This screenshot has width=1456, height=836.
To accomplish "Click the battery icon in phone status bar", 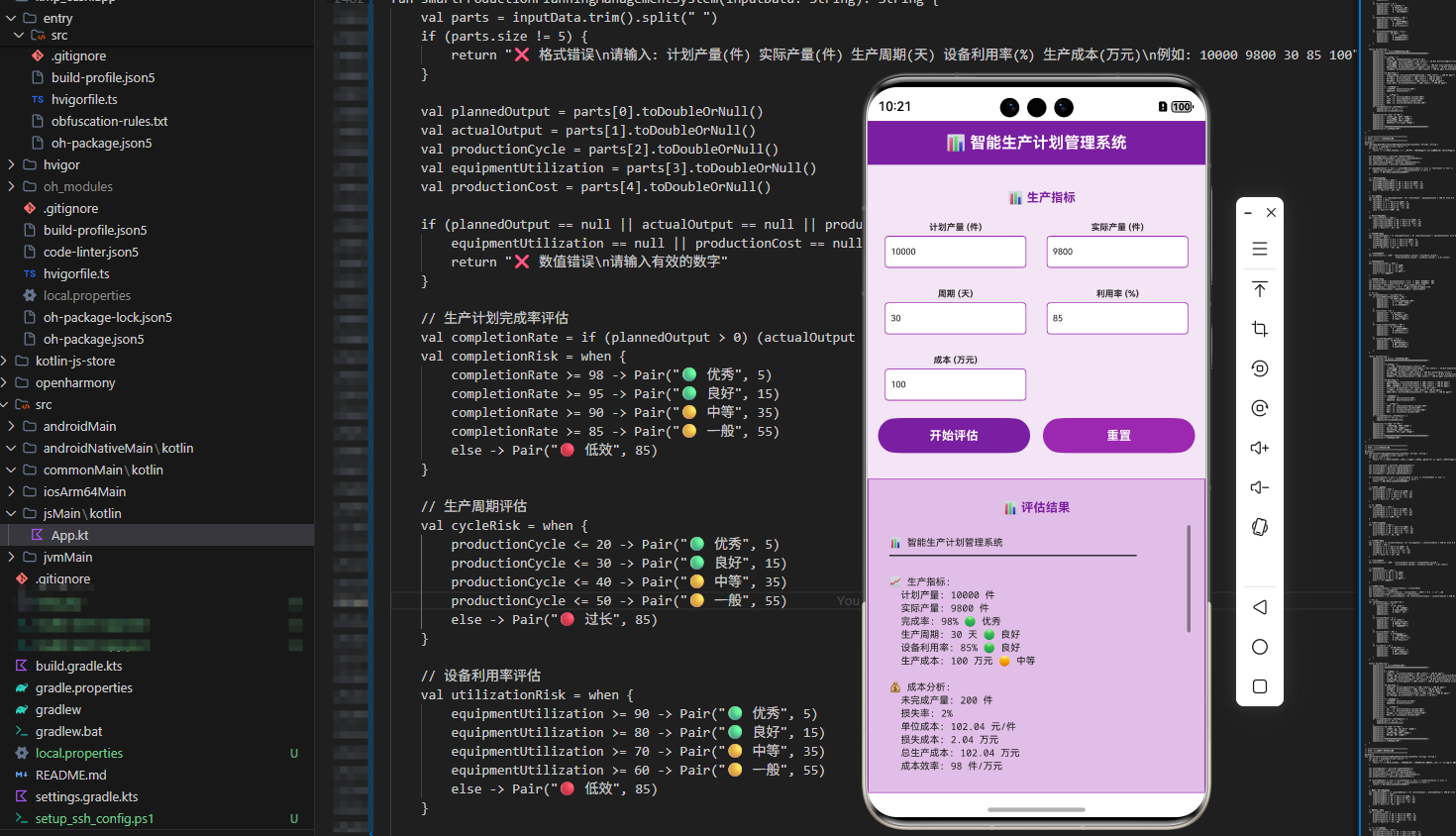I will [1182, 107].
